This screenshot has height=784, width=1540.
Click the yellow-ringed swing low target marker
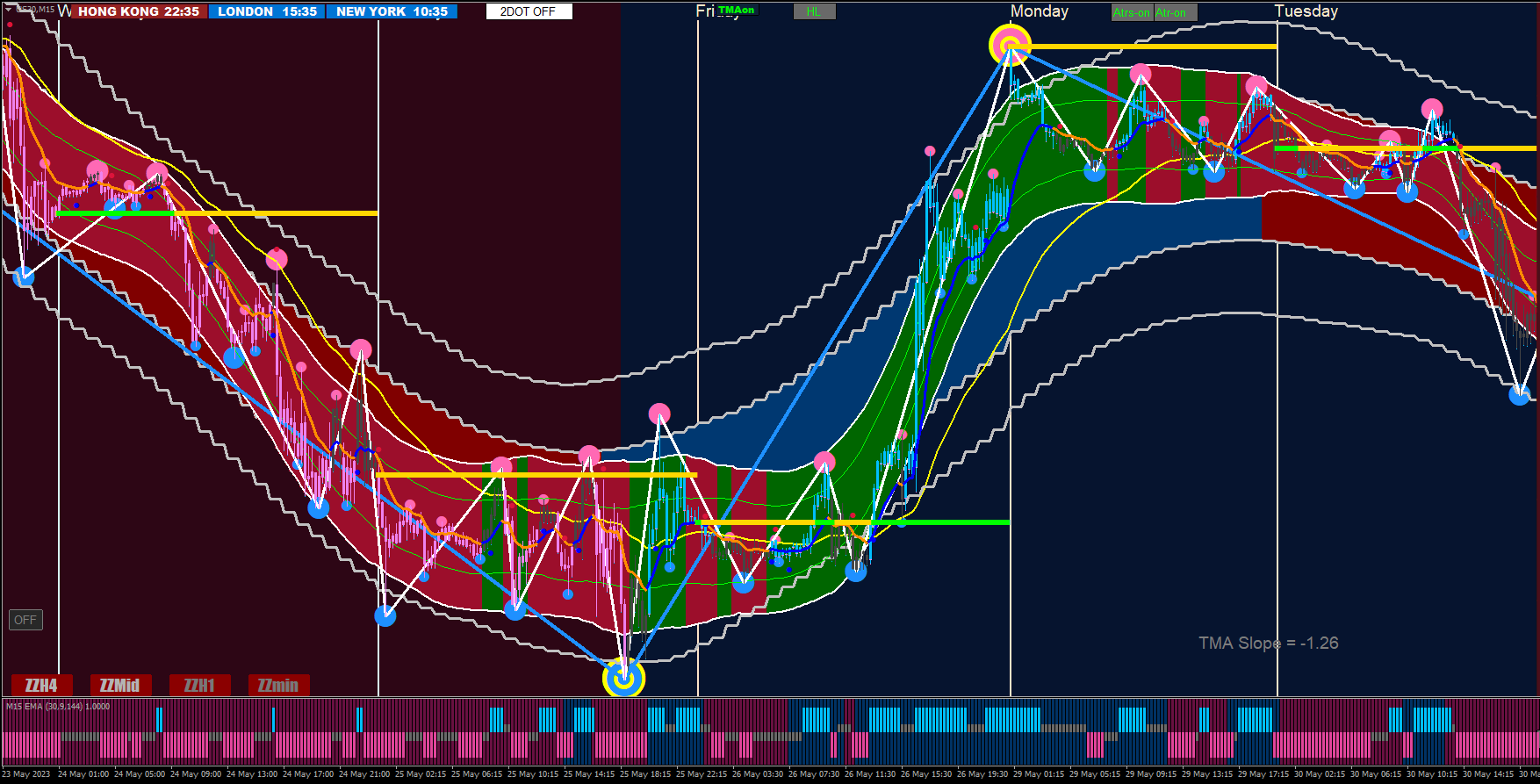623,678
